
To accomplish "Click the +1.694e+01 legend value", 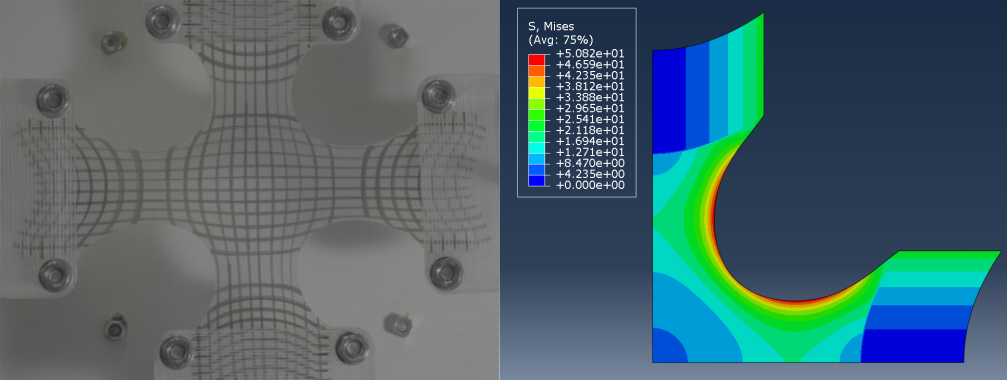I will (x=590, y=141).
